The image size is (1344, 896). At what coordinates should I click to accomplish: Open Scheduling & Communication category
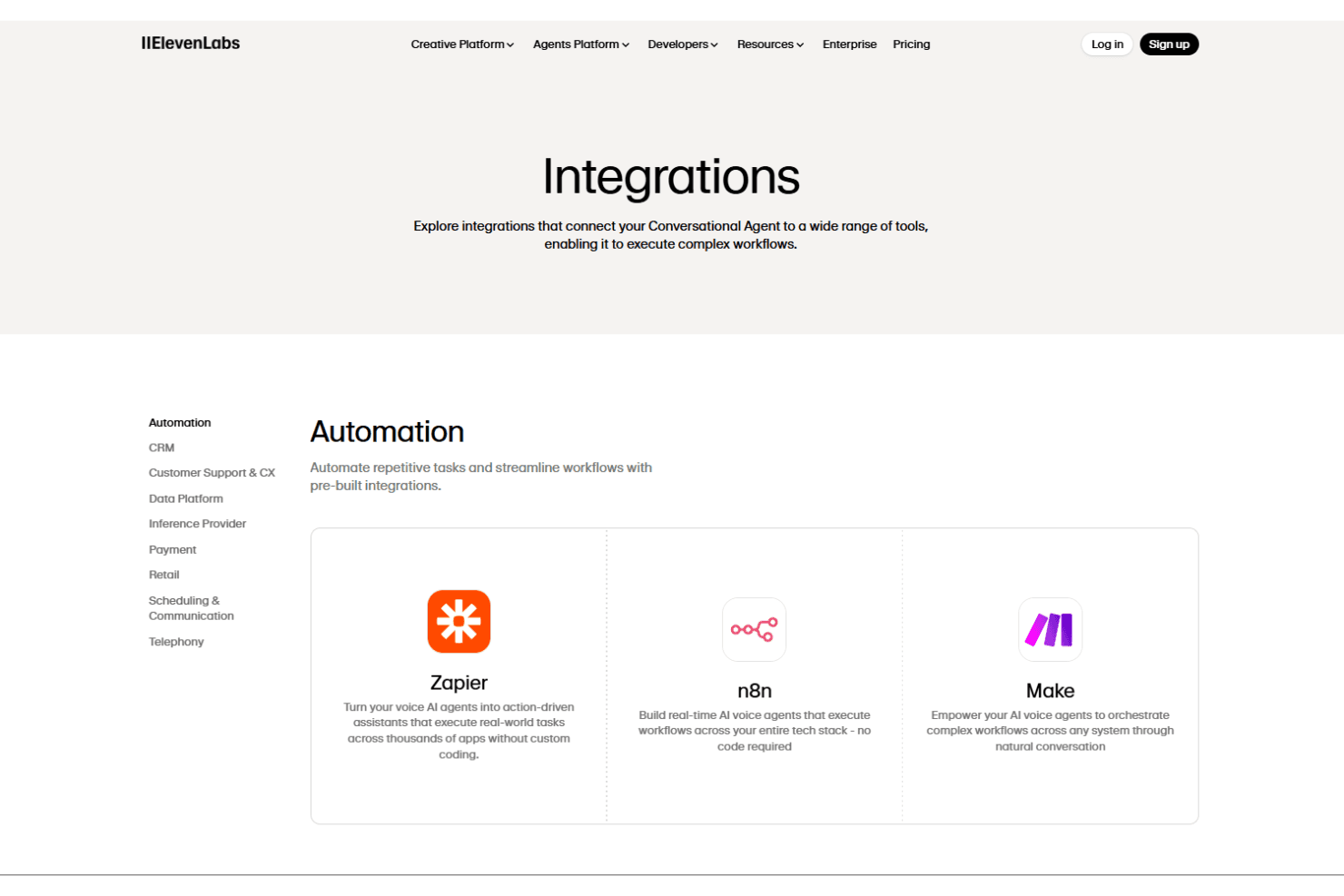coord(192,608)
